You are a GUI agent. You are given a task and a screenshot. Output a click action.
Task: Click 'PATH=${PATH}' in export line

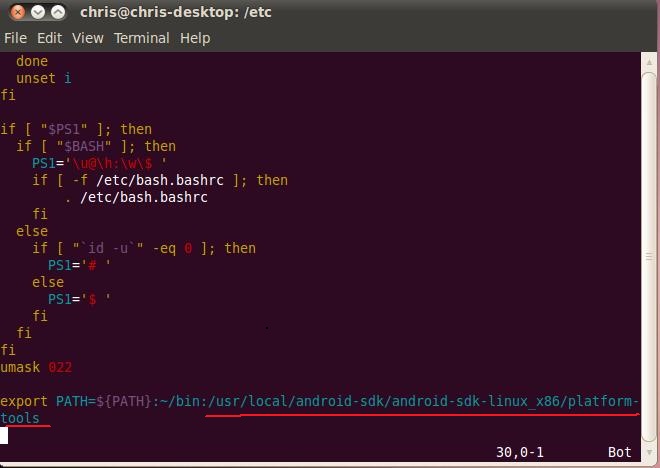104,401
